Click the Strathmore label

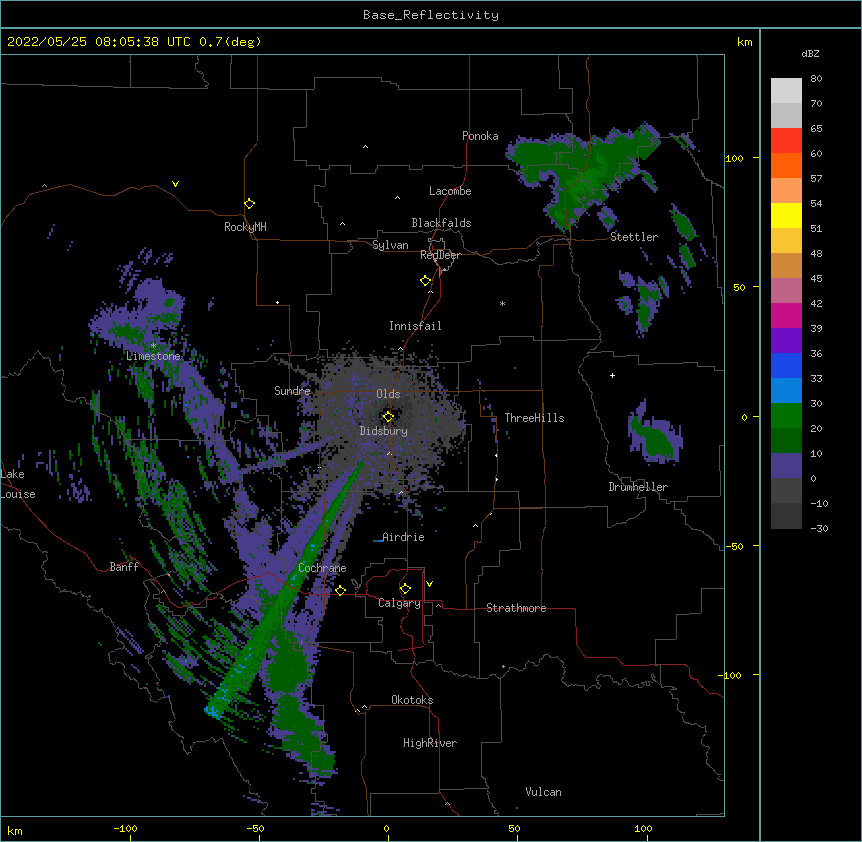click(x=516, y=608)
